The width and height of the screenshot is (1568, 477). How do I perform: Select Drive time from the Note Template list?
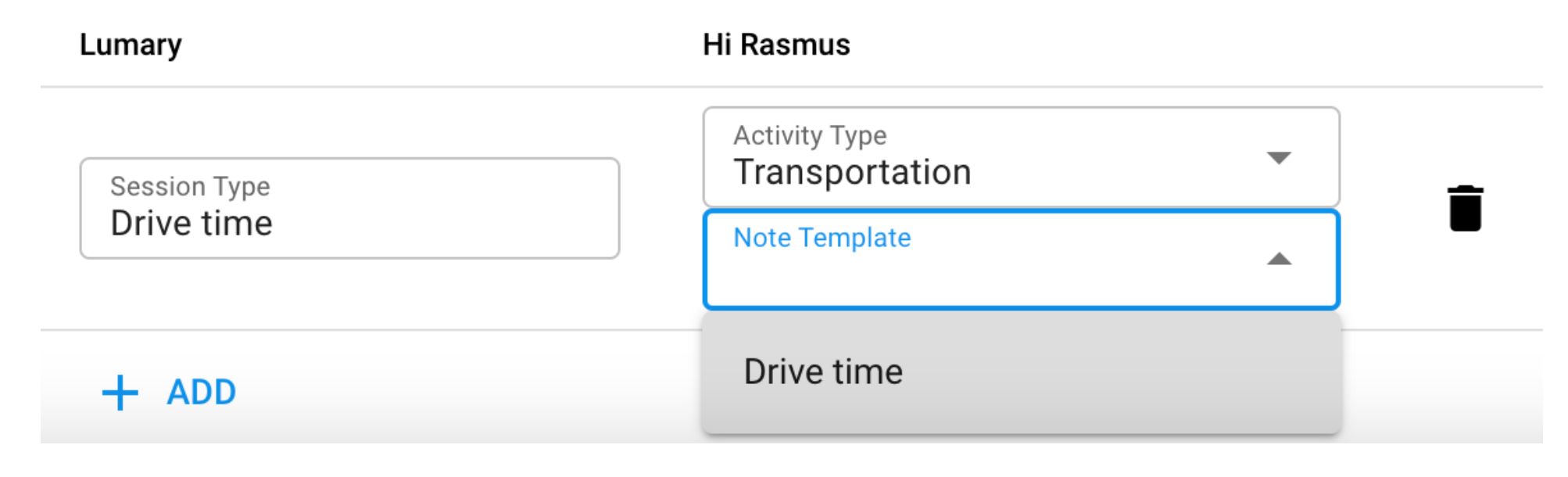(x=822, y=371)
